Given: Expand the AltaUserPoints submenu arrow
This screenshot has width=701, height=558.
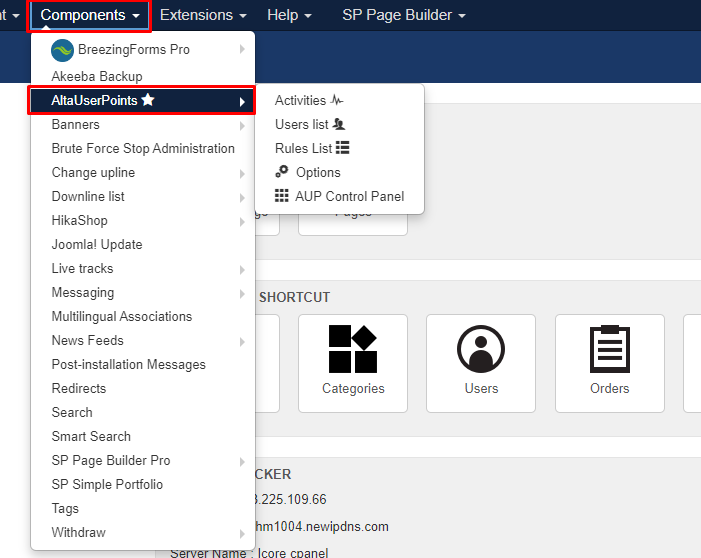Looking at the screenshot, I should [x=242, y=102].
